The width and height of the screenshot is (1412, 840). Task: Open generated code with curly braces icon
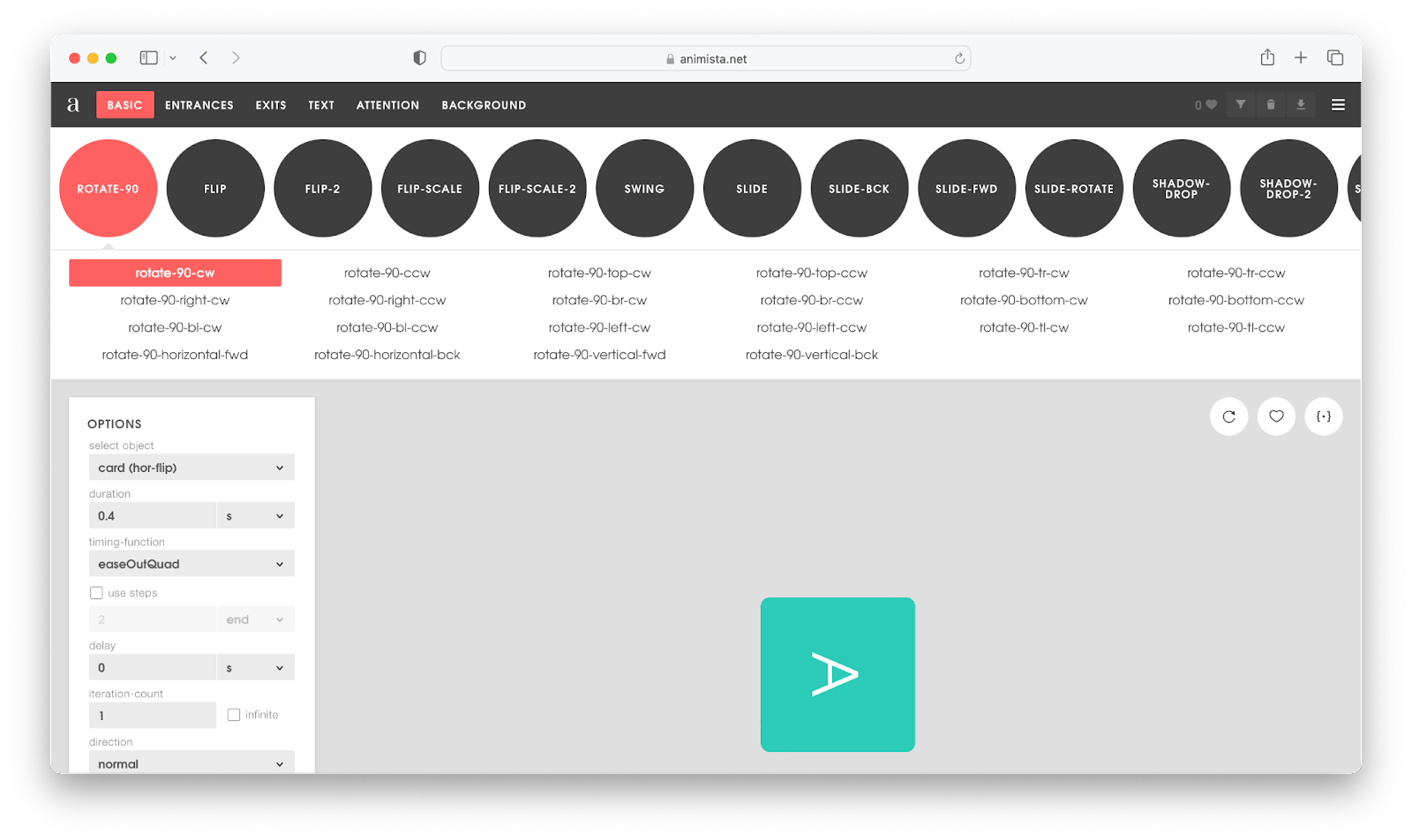click(1323, 416)
